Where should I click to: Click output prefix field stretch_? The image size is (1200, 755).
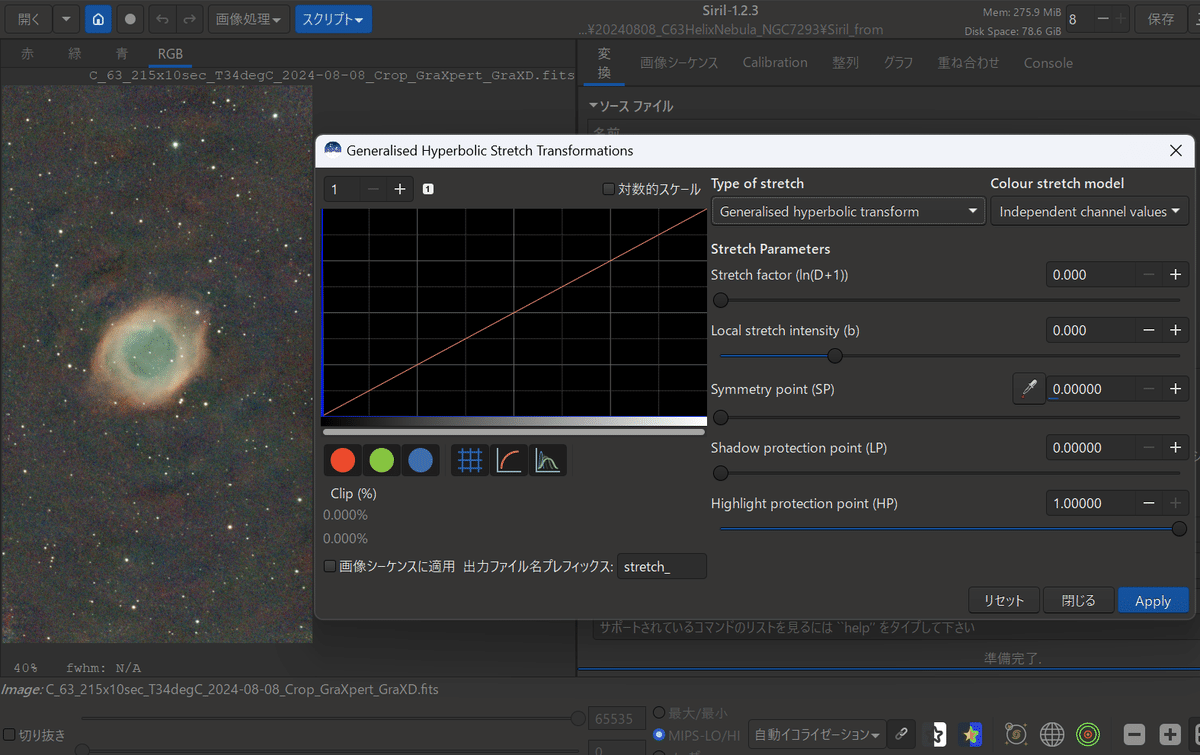[x=662, y=566]
